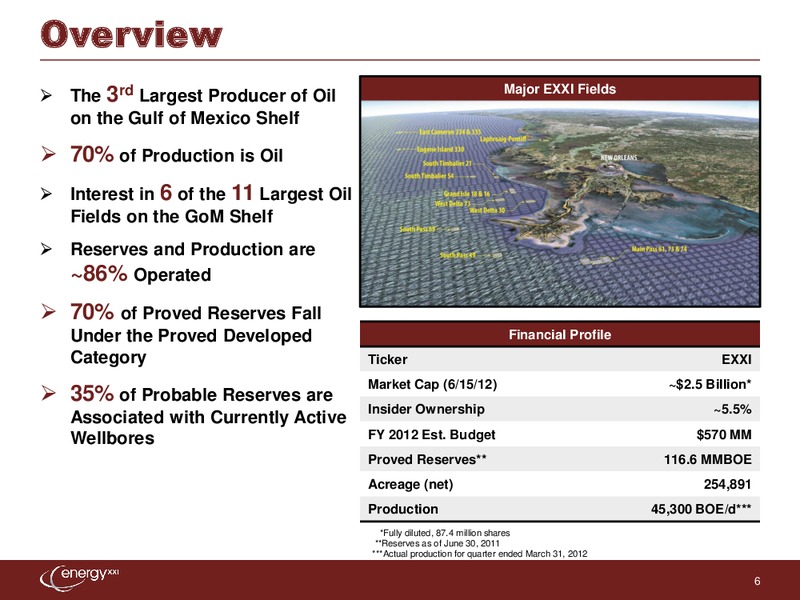
Task: Click the West Delta 73 map label
Action: [453, 204]
